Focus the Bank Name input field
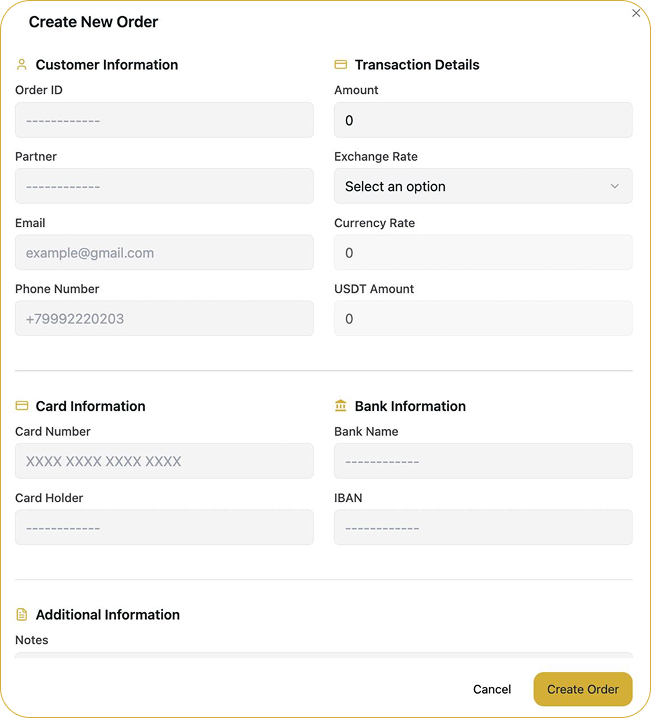 (x=483, y=461)
